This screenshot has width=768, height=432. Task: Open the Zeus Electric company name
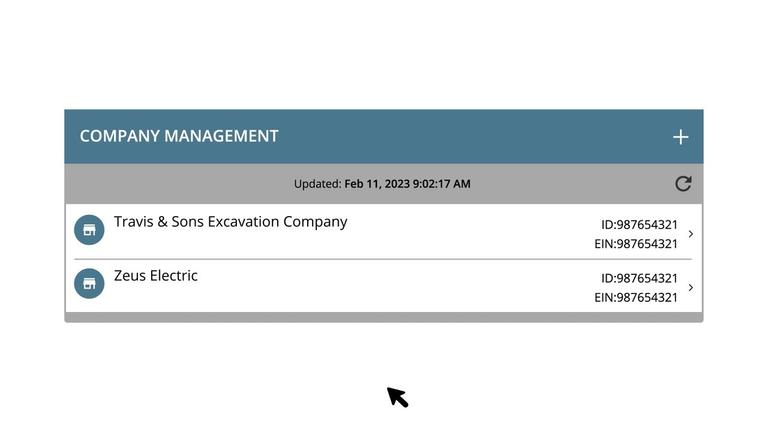(155, 276)
